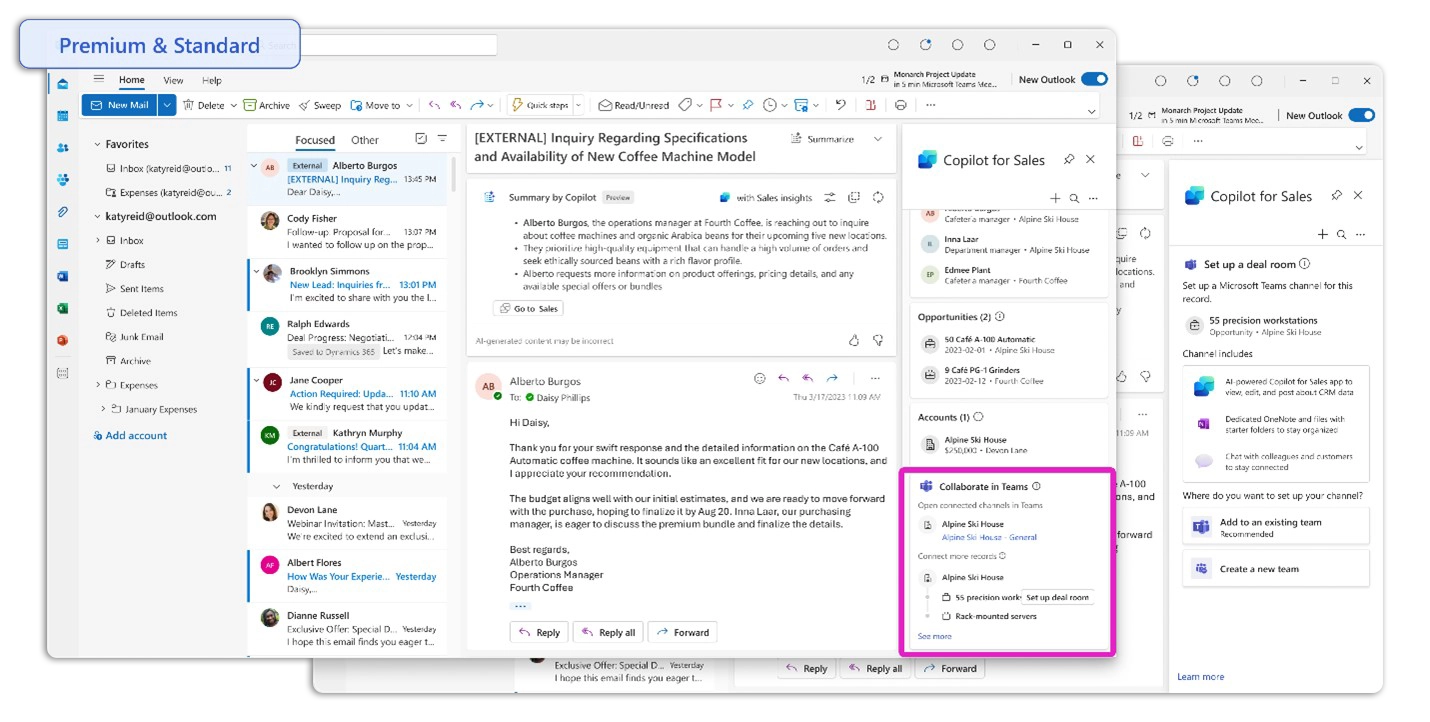The width and height of the screenshot is (1430, 722).
Task: Click the Delete button in the toolbar
Action: 203,105
